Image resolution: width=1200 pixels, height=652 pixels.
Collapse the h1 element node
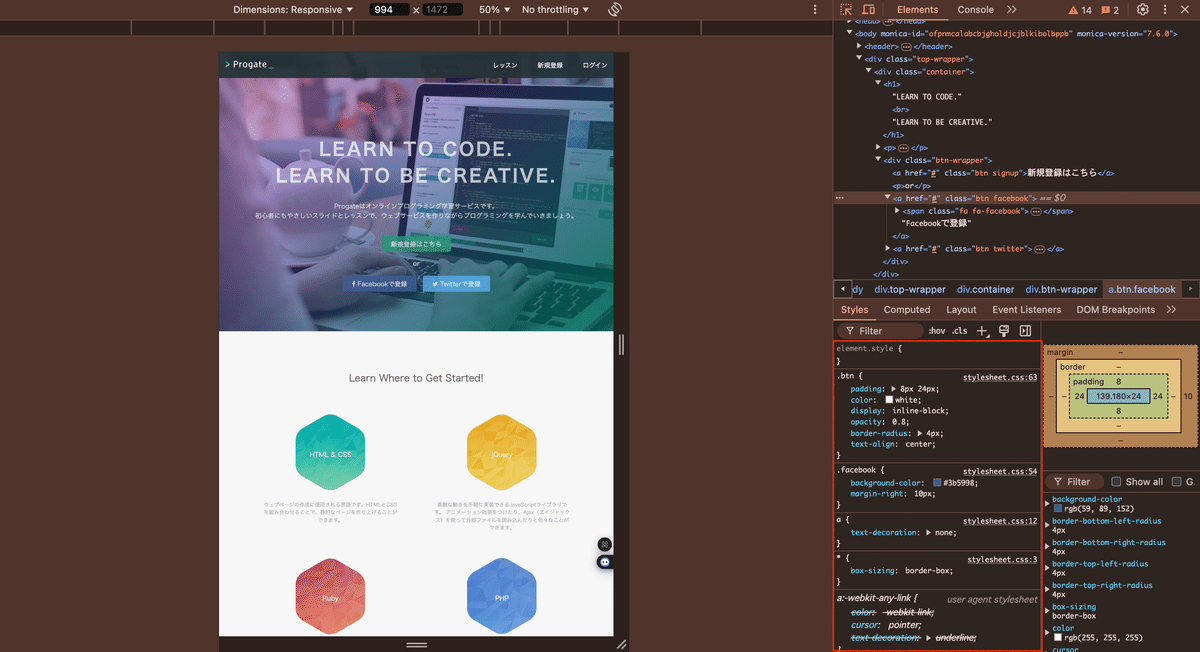tap(878, 84)
